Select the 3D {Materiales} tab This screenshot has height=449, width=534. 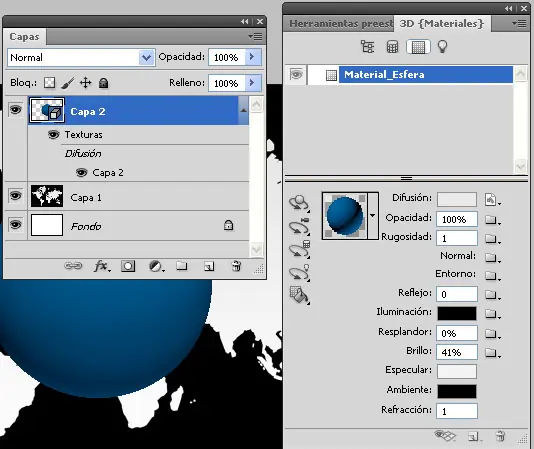[x=442, y=24]
